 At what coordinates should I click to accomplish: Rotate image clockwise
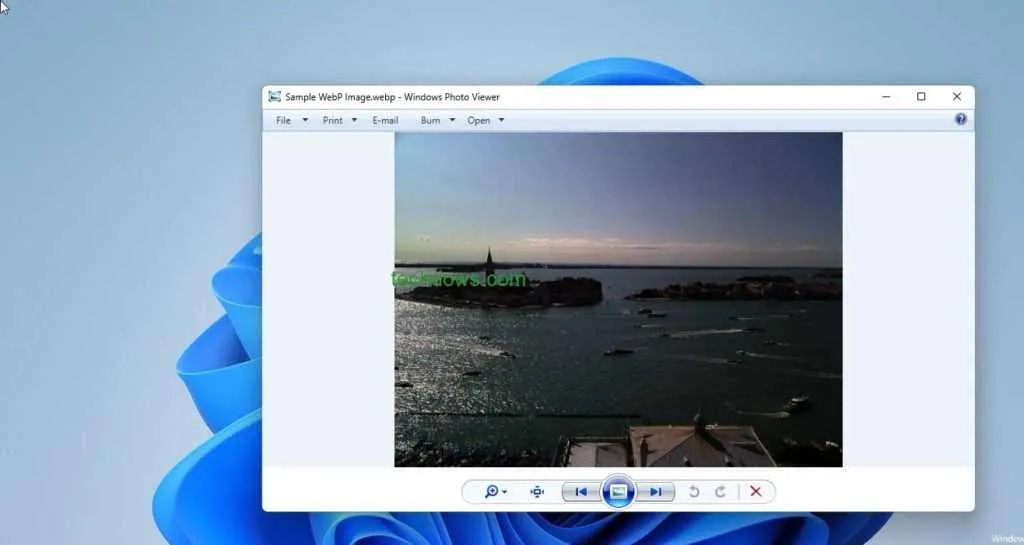(720, 491)
